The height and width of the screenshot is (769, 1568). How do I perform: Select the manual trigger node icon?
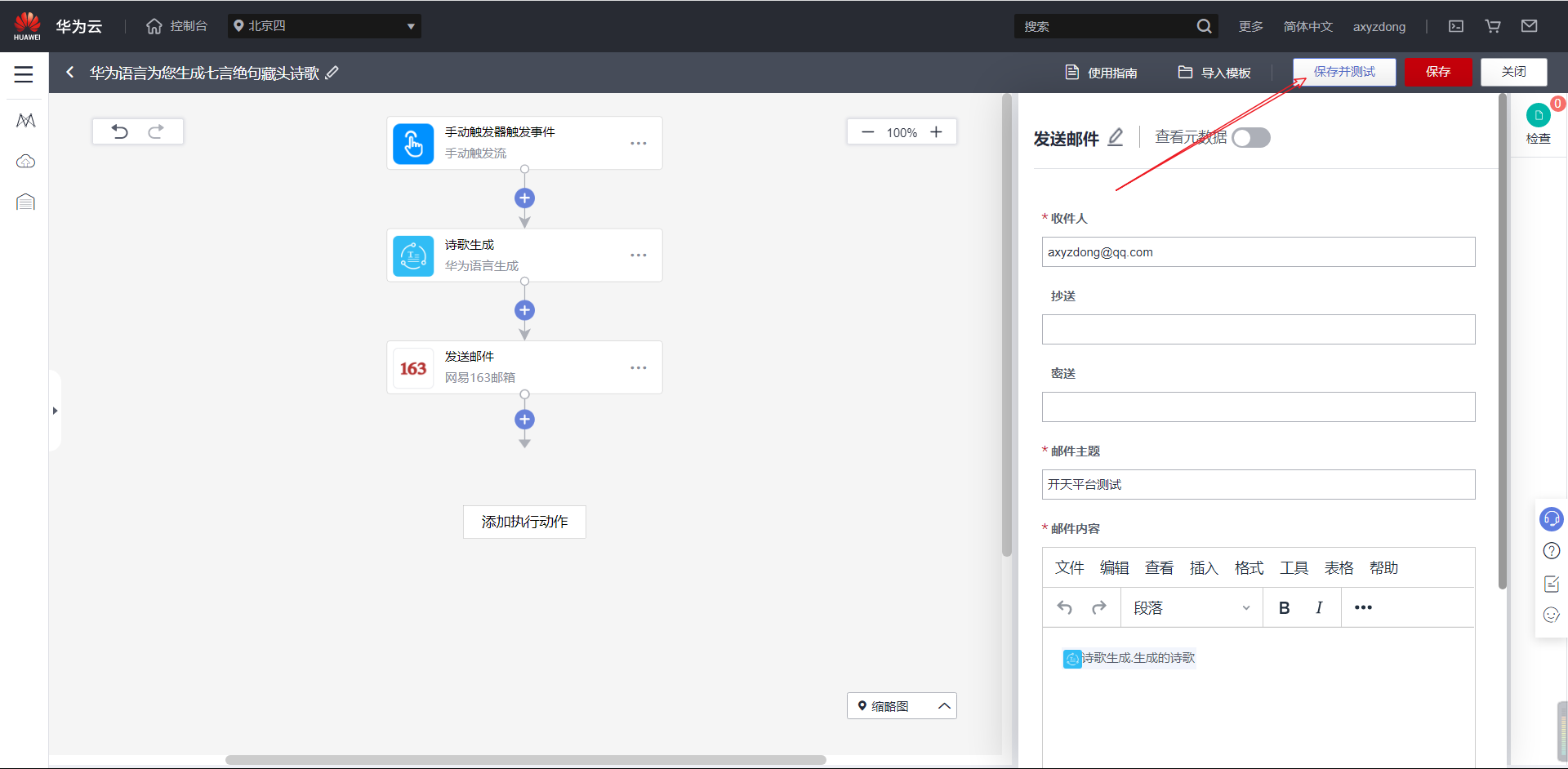click(x=413, y=144)
